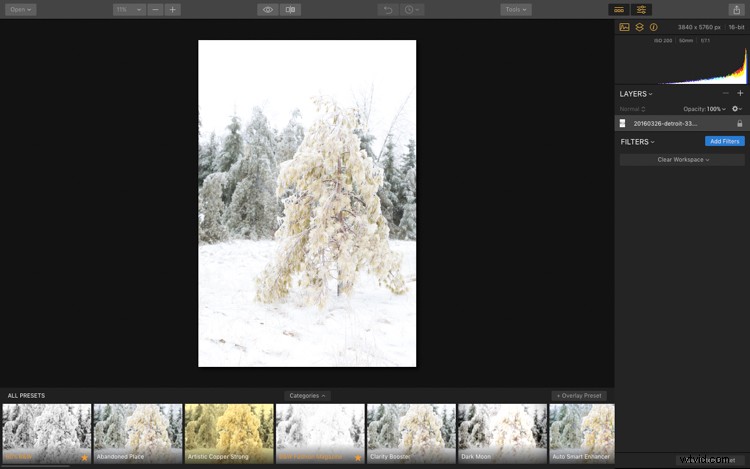The width and height of the screenshot is (750, 469).
Task: Open the layer settings gear menu
Action: coord(737,109)
